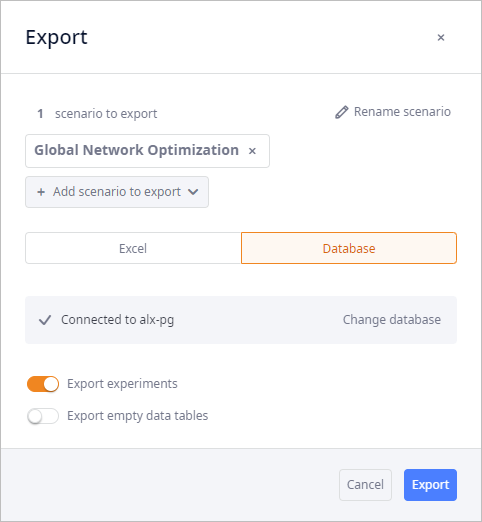Expand the chevron arrow on Add scenario
Screen dimensions: 482x522
tap(193, 192)
